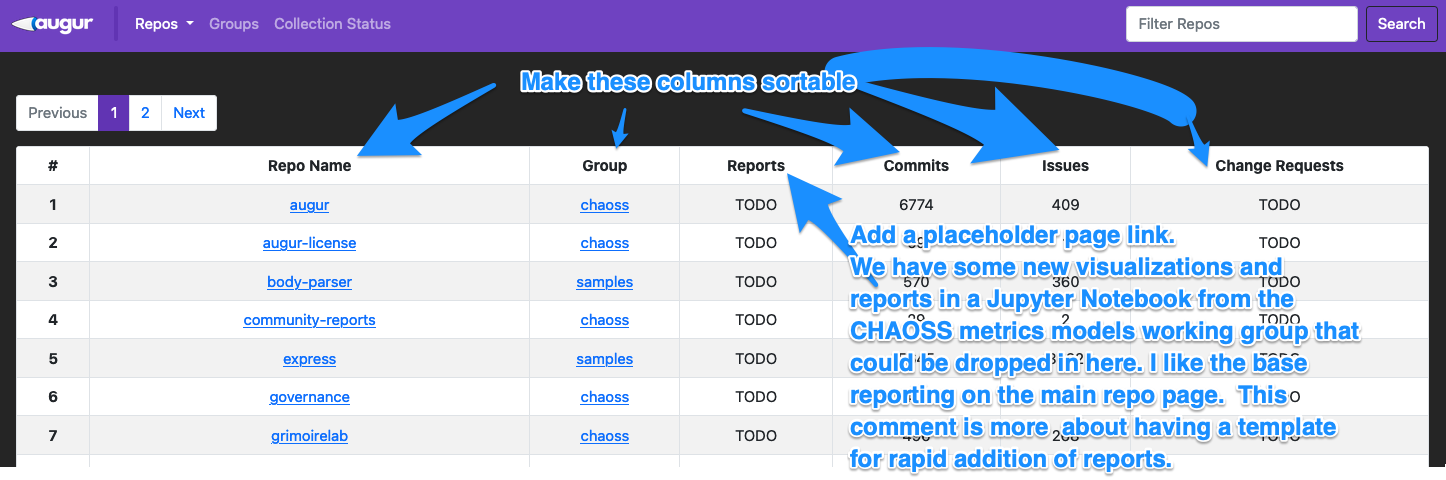
Task: Open samples group link in body-parser row
Action: pos(605,282)
